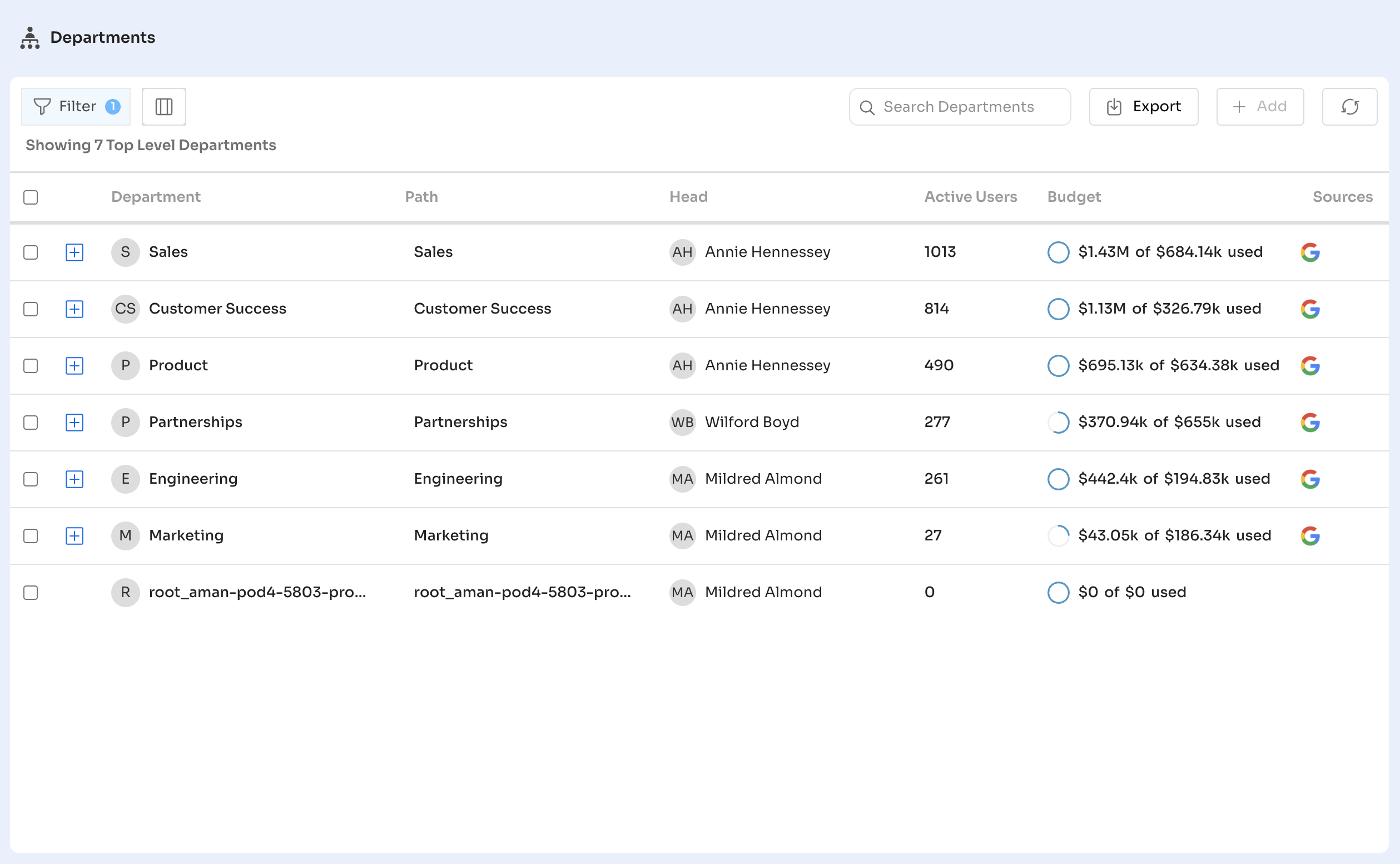Open the column layout settings icon

pos(163,107)
